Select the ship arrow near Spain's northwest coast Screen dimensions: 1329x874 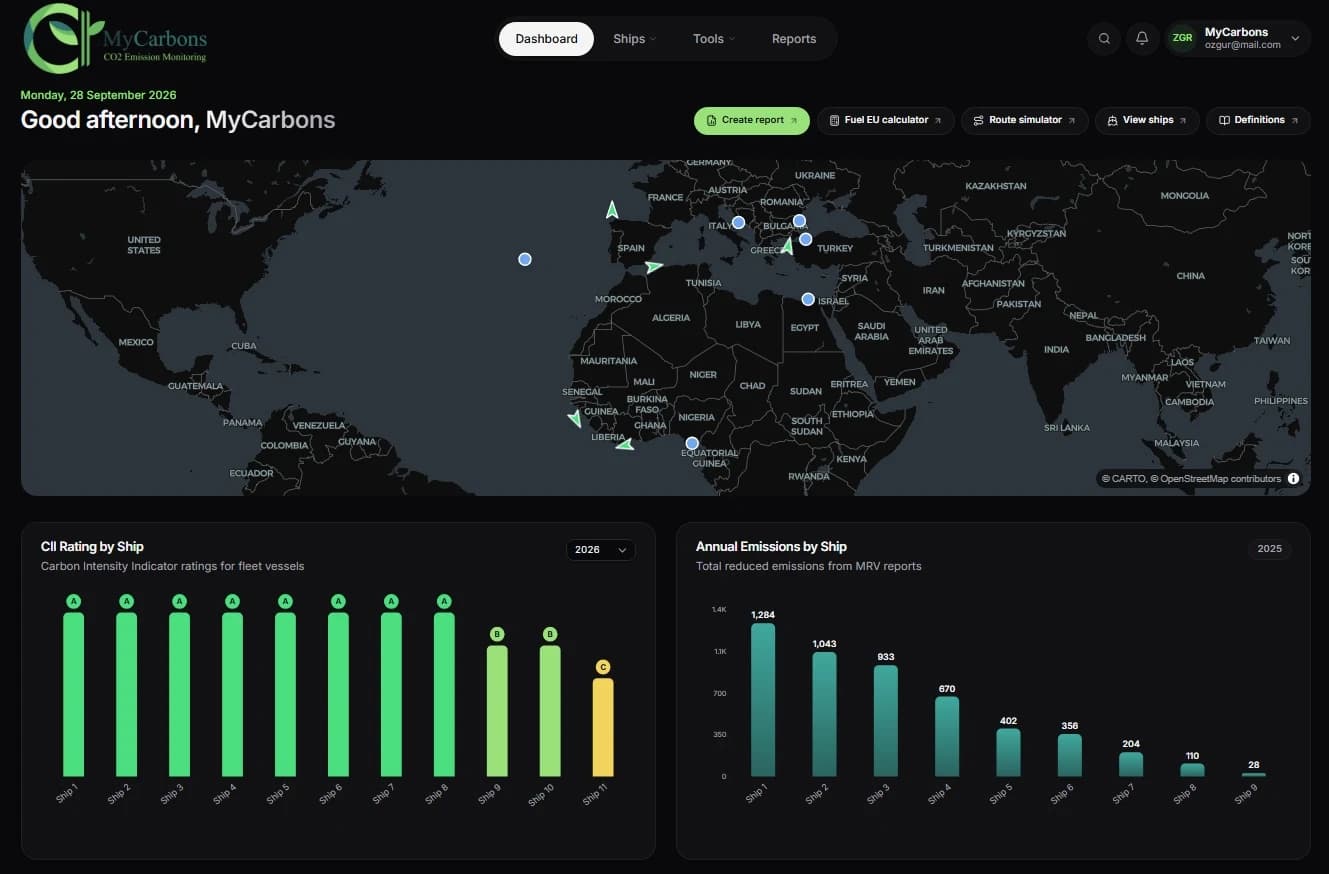click(x=612, y=210)
